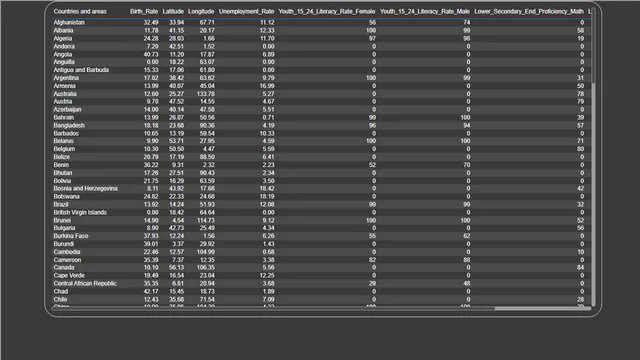Click Australia's longitude value 133.78
This screenshot has height=360, width=640.
[206, 94]
